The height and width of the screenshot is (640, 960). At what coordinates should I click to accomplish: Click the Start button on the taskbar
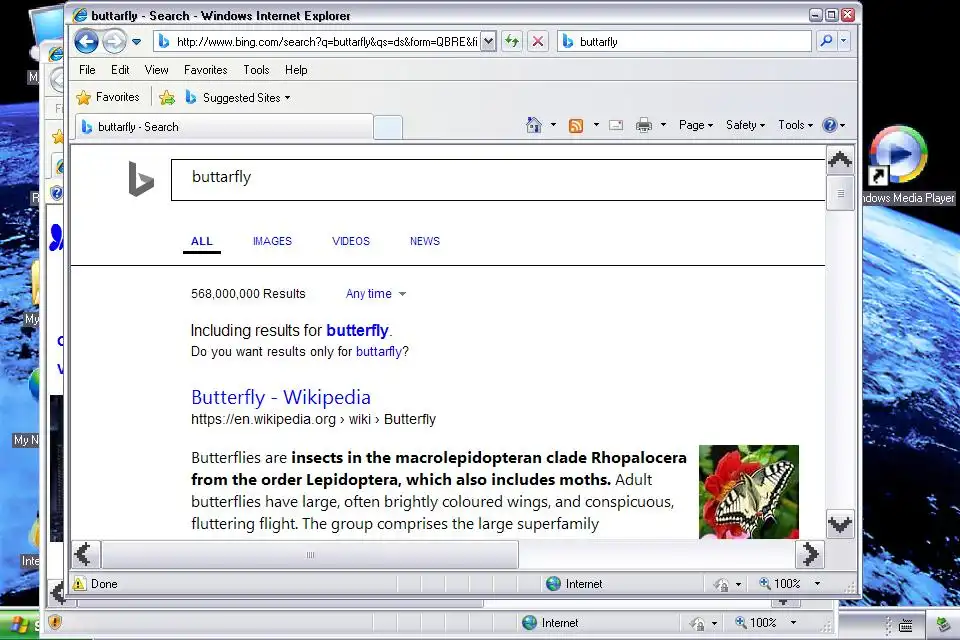(x=20, y=625)
